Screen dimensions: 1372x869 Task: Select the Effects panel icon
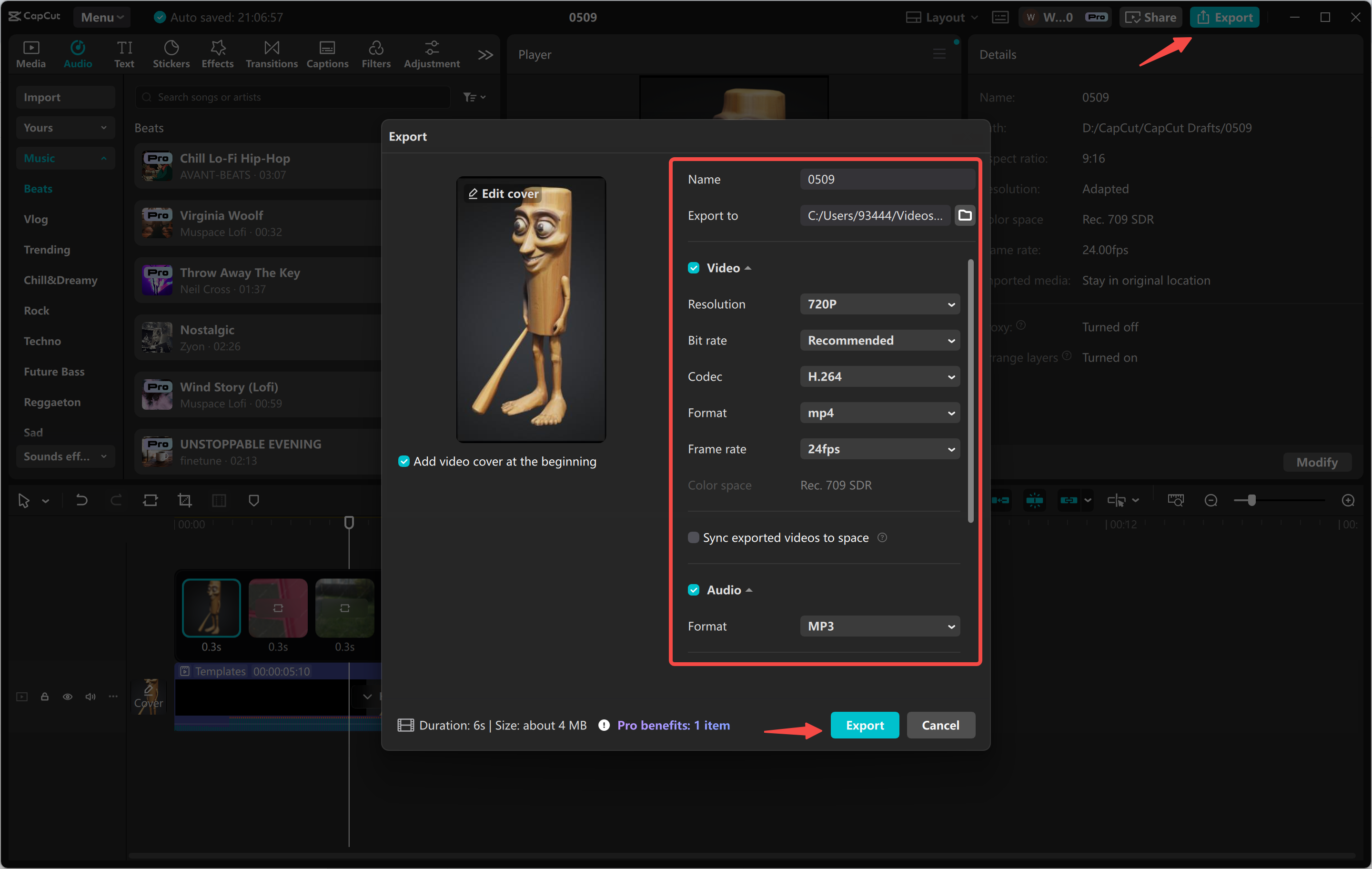217,53
